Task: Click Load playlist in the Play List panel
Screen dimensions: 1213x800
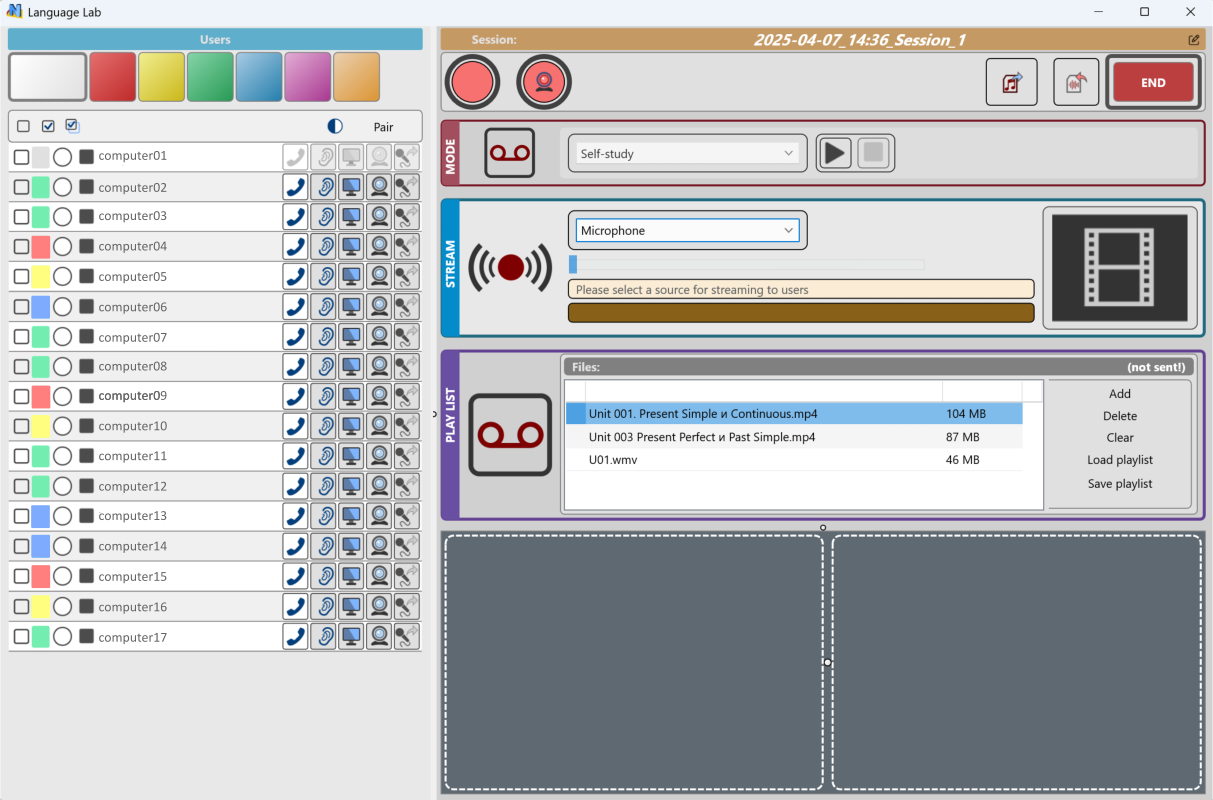Action: coord(1119,460)
